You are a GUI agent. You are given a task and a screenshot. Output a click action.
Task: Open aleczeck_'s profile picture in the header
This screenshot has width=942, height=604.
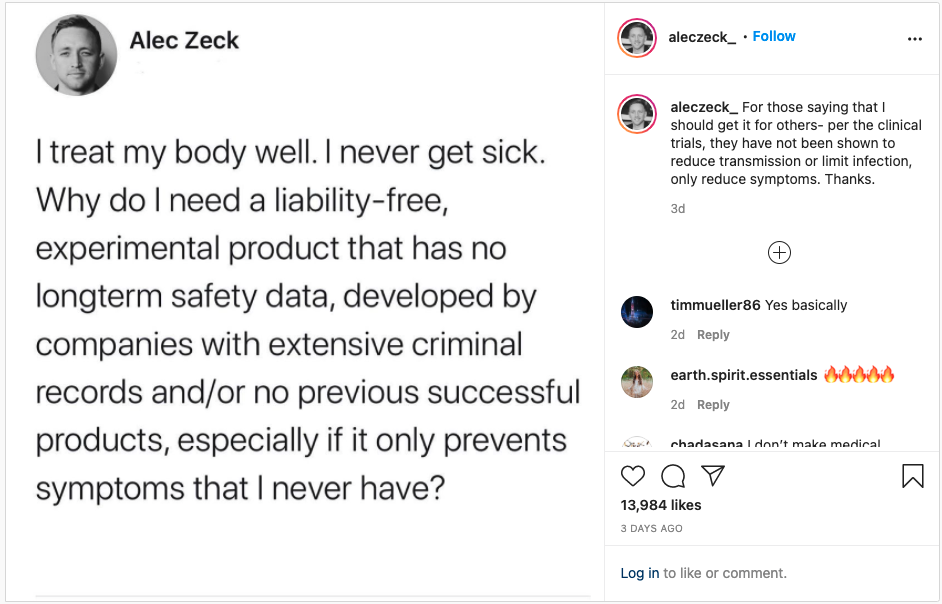tap(637, 36)
